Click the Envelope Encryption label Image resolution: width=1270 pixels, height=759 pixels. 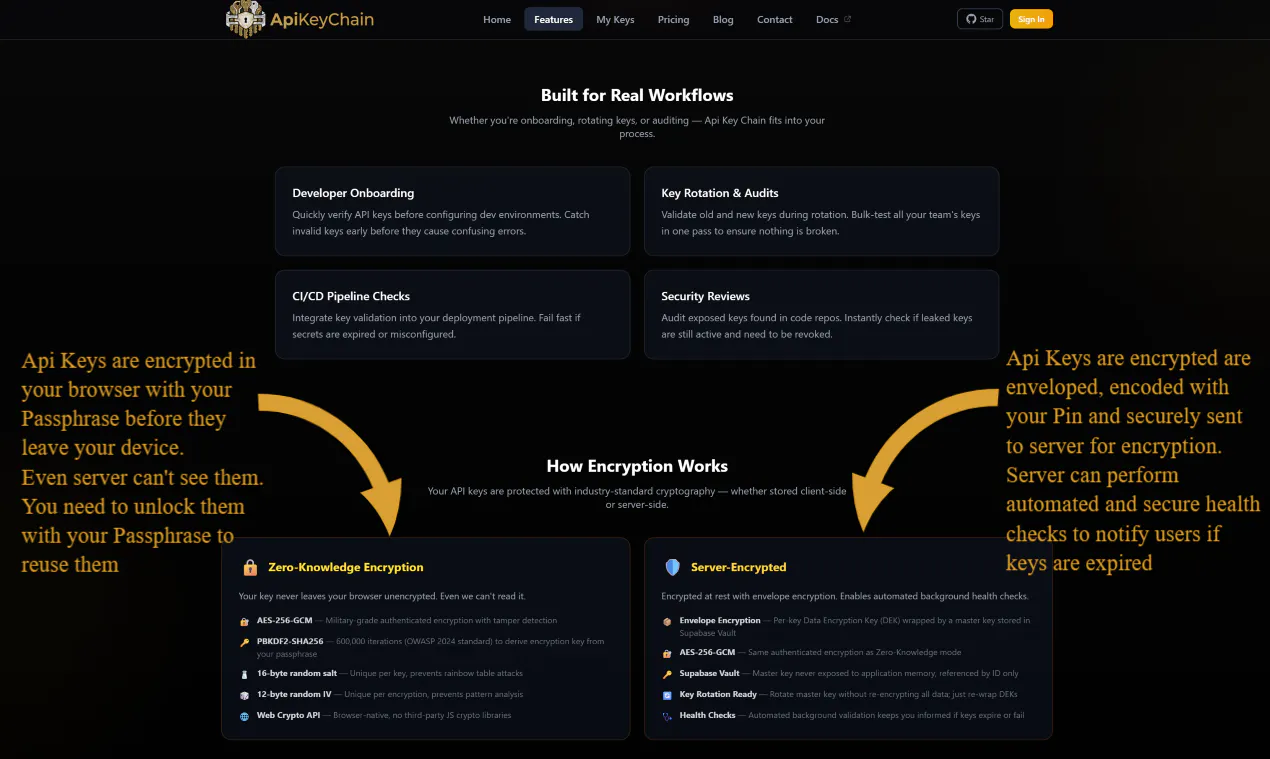pyautogui.click(x=720, y=620)
